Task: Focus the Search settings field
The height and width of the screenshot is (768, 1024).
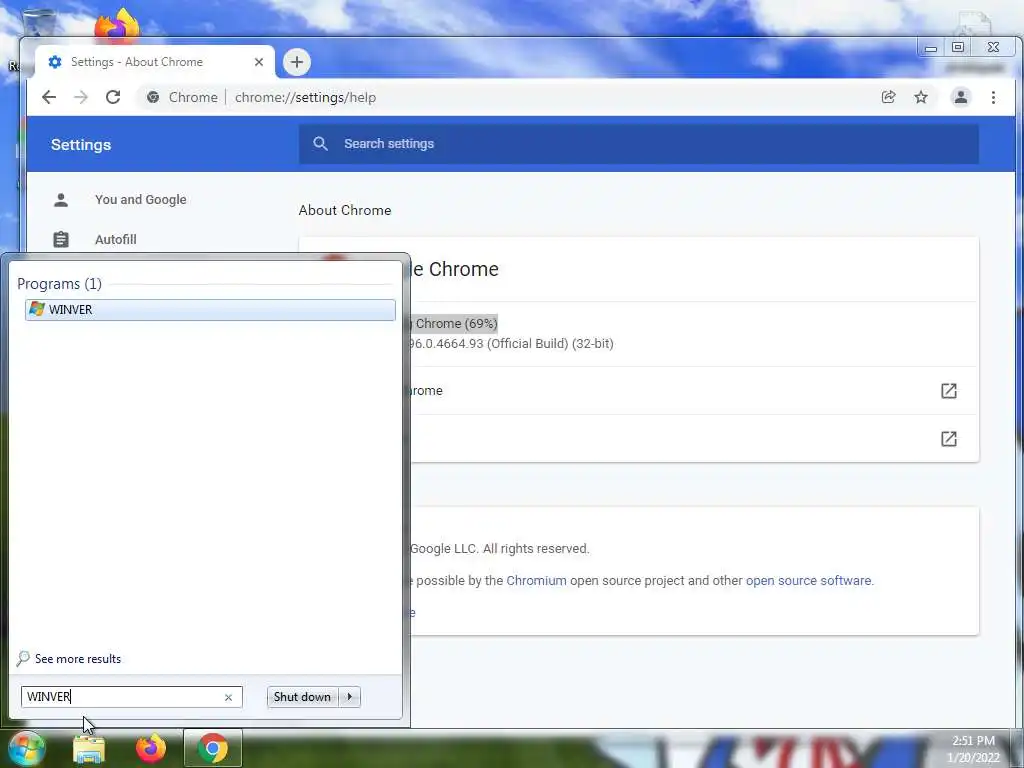Action: coord(639,144)
